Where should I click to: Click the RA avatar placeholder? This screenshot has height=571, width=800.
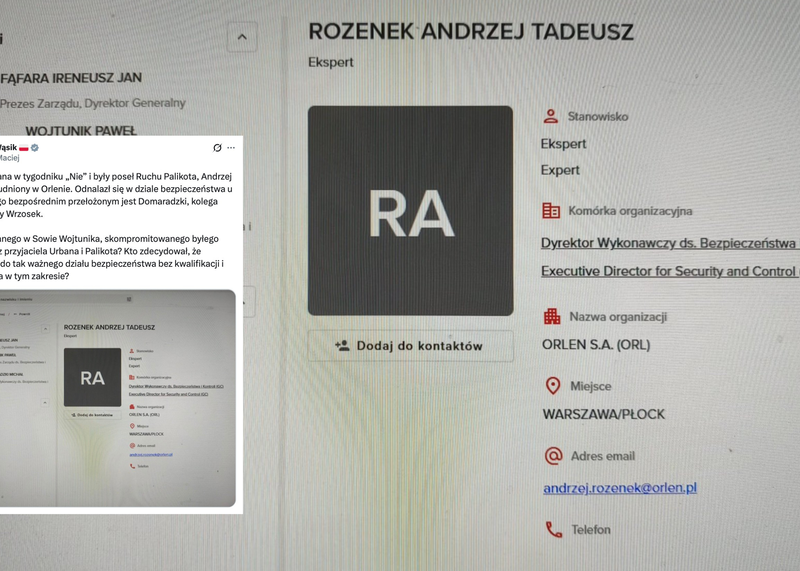[x=410, y=211]
